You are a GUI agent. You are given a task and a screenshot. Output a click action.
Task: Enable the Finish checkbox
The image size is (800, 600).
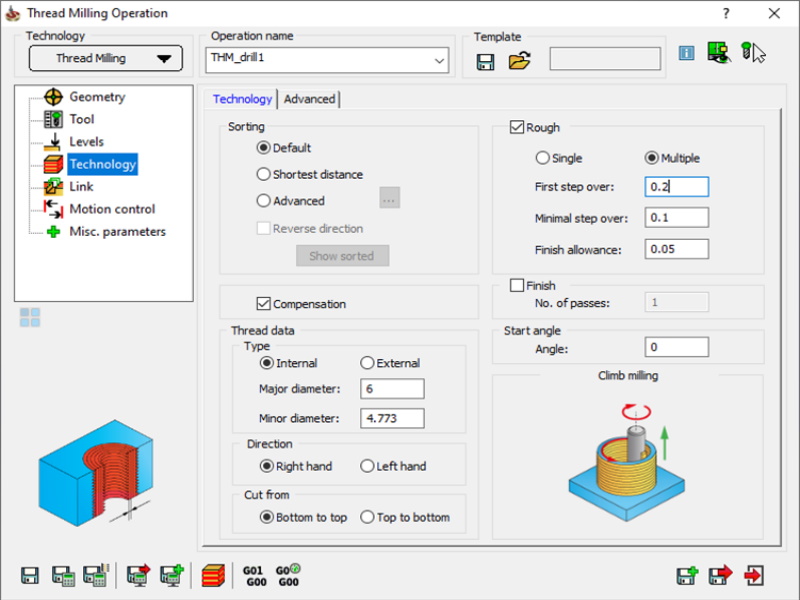coord(517,286)
